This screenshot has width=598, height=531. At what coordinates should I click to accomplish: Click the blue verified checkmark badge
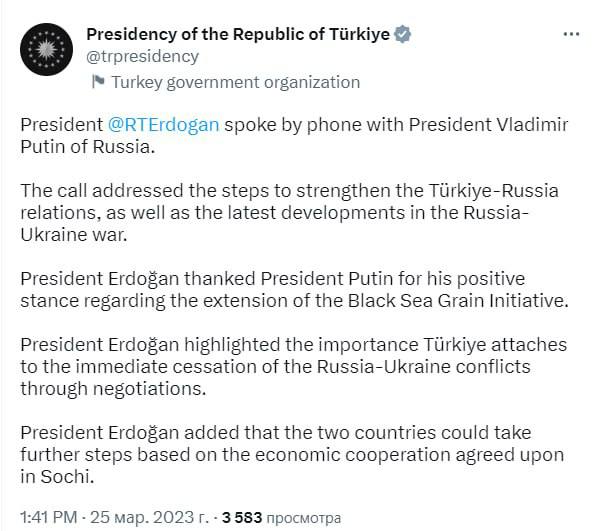[402, 34]
